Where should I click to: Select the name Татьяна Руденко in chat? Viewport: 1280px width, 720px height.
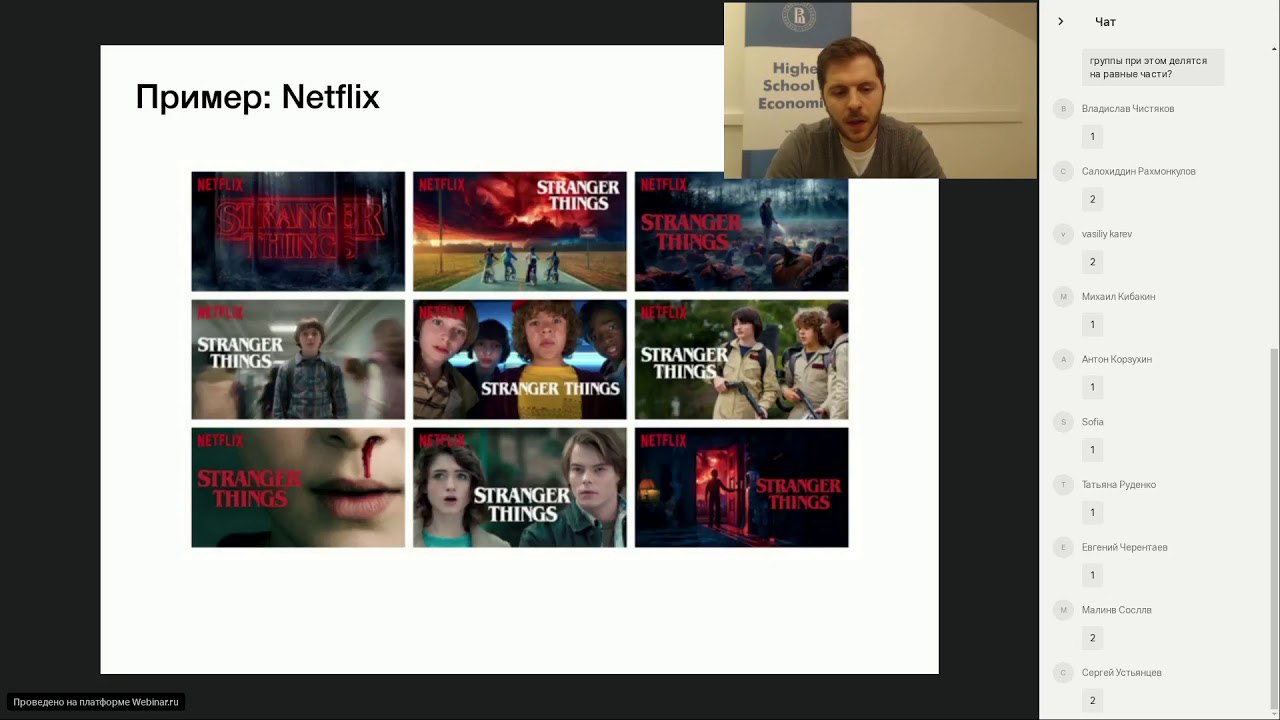pyautogui.click(x=1119, y=485)
